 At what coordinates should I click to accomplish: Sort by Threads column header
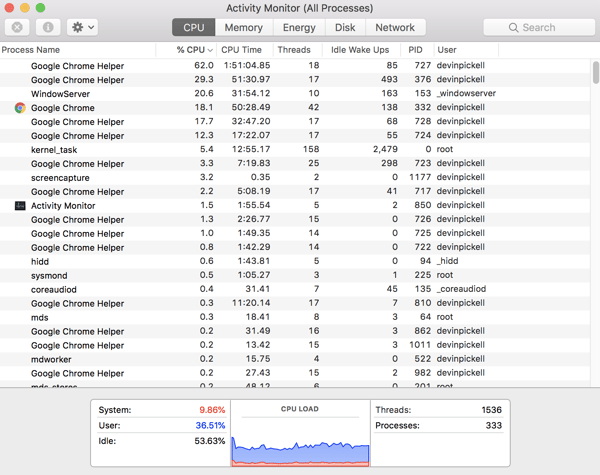click(x=297, y=50)
